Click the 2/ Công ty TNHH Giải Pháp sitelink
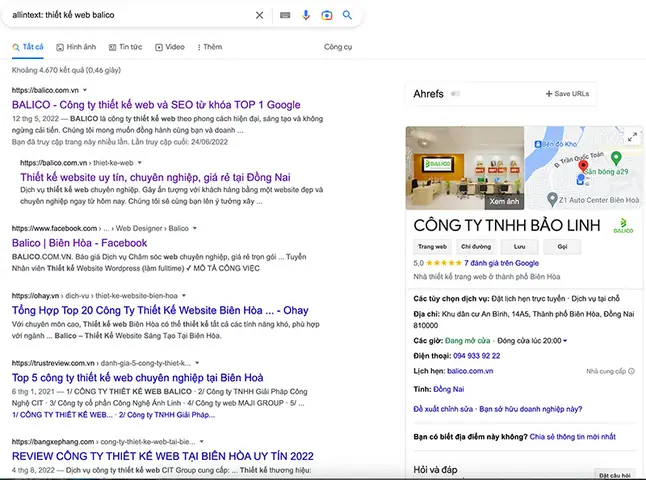This screenshot has width=646, height=480. click(167, 415)
